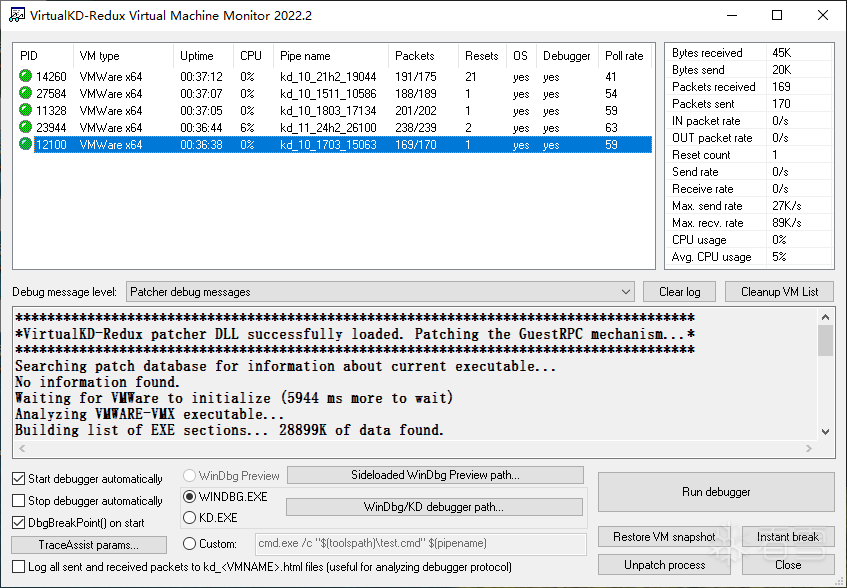Toggle DbgBreakPoint() on start checkbox

(x=18, y=523)
